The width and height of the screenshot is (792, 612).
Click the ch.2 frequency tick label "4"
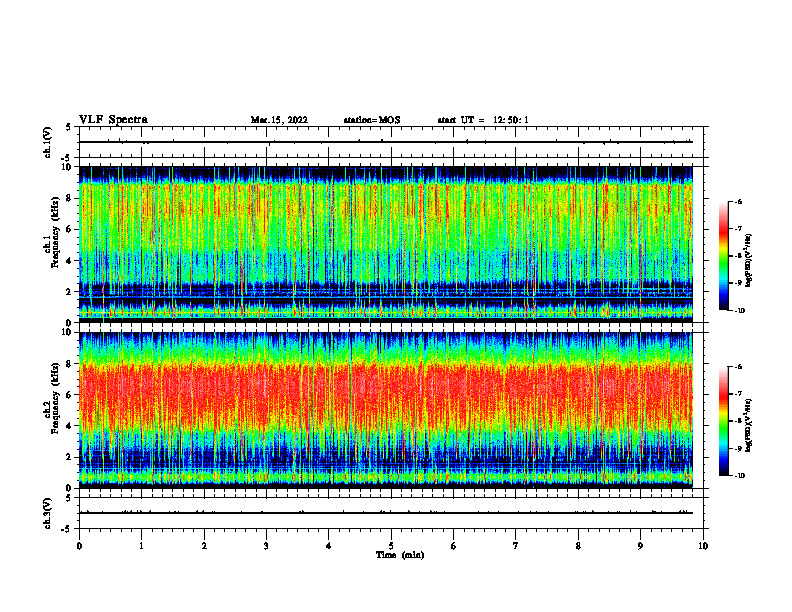(70, 426)
